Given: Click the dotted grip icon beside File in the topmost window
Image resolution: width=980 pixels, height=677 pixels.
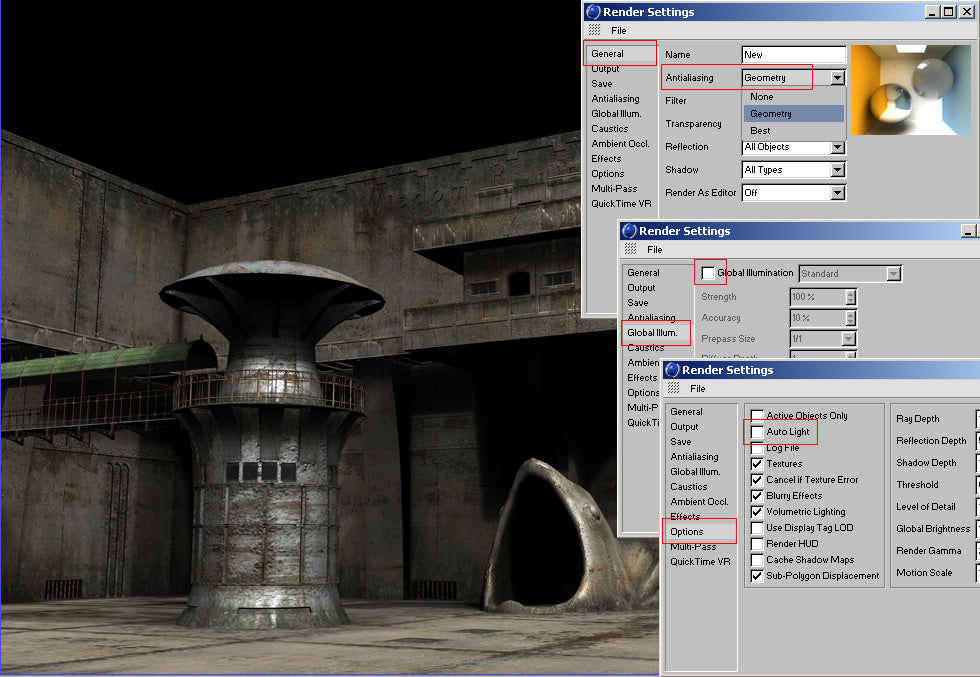Looking at the screenshot, I should pos(594,31).
